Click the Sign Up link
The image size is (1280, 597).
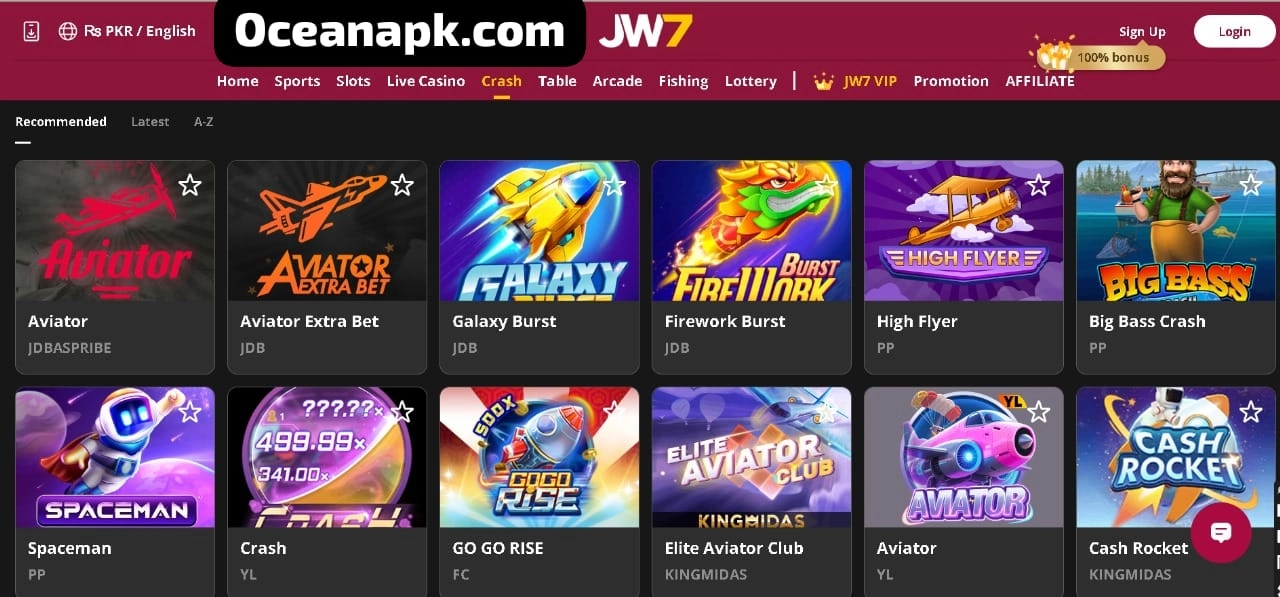click(x=1142, y=32)
